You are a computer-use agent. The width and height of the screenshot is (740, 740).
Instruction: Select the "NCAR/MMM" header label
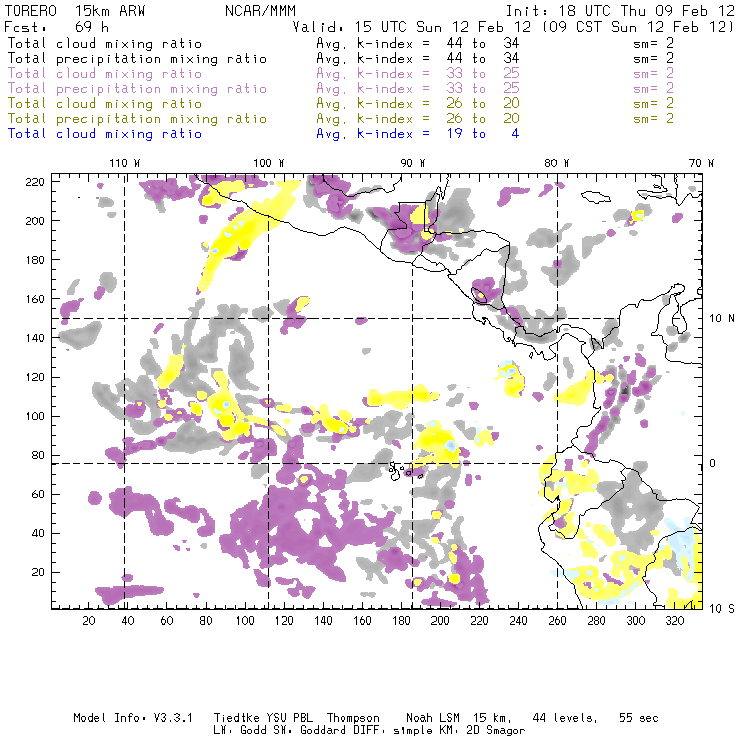point(260,11)
